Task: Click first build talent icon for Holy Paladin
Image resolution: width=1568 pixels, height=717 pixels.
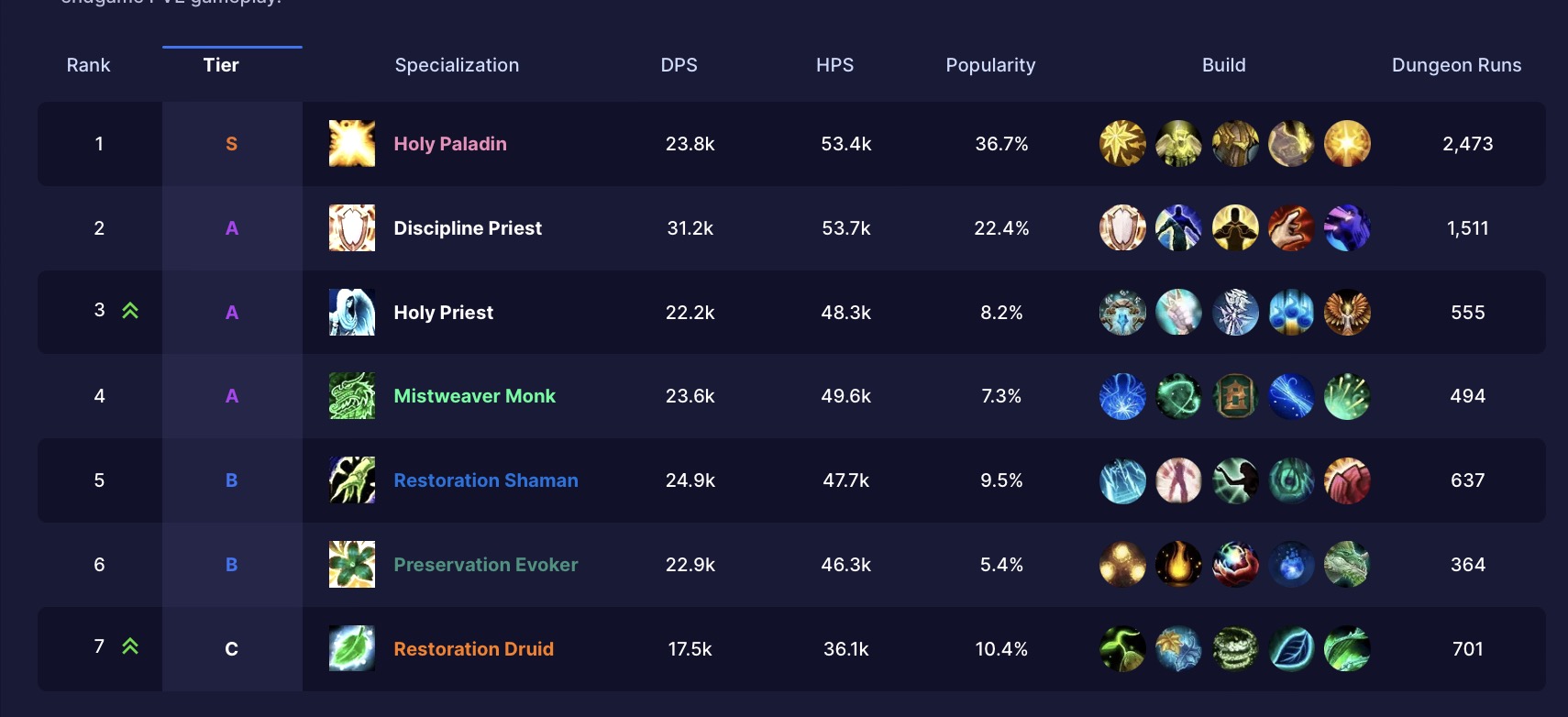Action: pyautogui.click(x=1122, y=144)
